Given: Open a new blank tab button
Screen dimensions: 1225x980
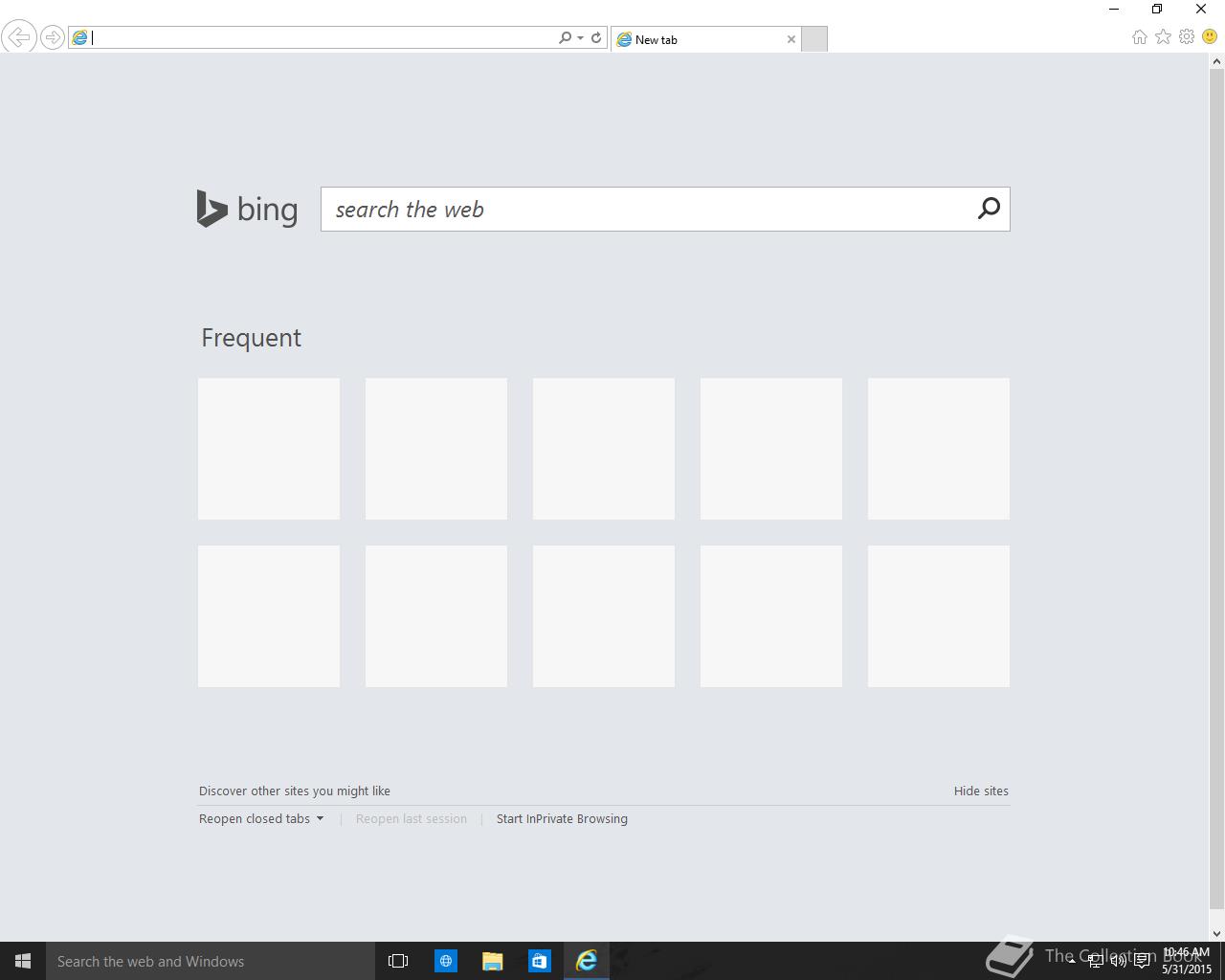Looking at the screenshot, I should tap(813, 39).
